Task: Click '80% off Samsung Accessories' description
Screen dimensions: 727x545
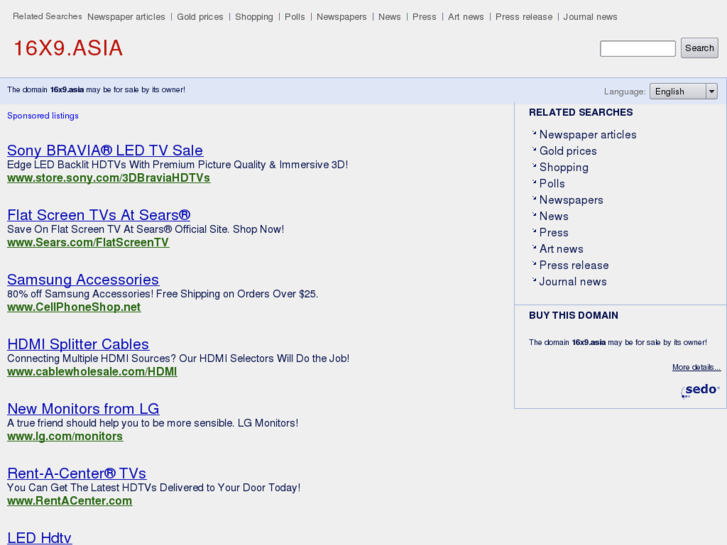Action: (163, 294)
